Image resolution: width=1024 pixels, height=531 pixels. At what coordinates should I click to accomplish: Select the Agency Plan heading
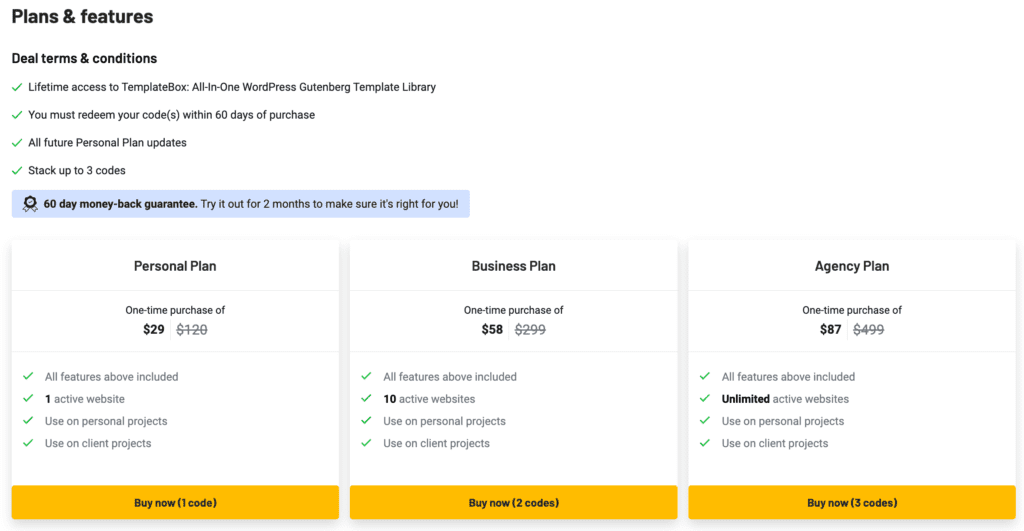[852, 266]
